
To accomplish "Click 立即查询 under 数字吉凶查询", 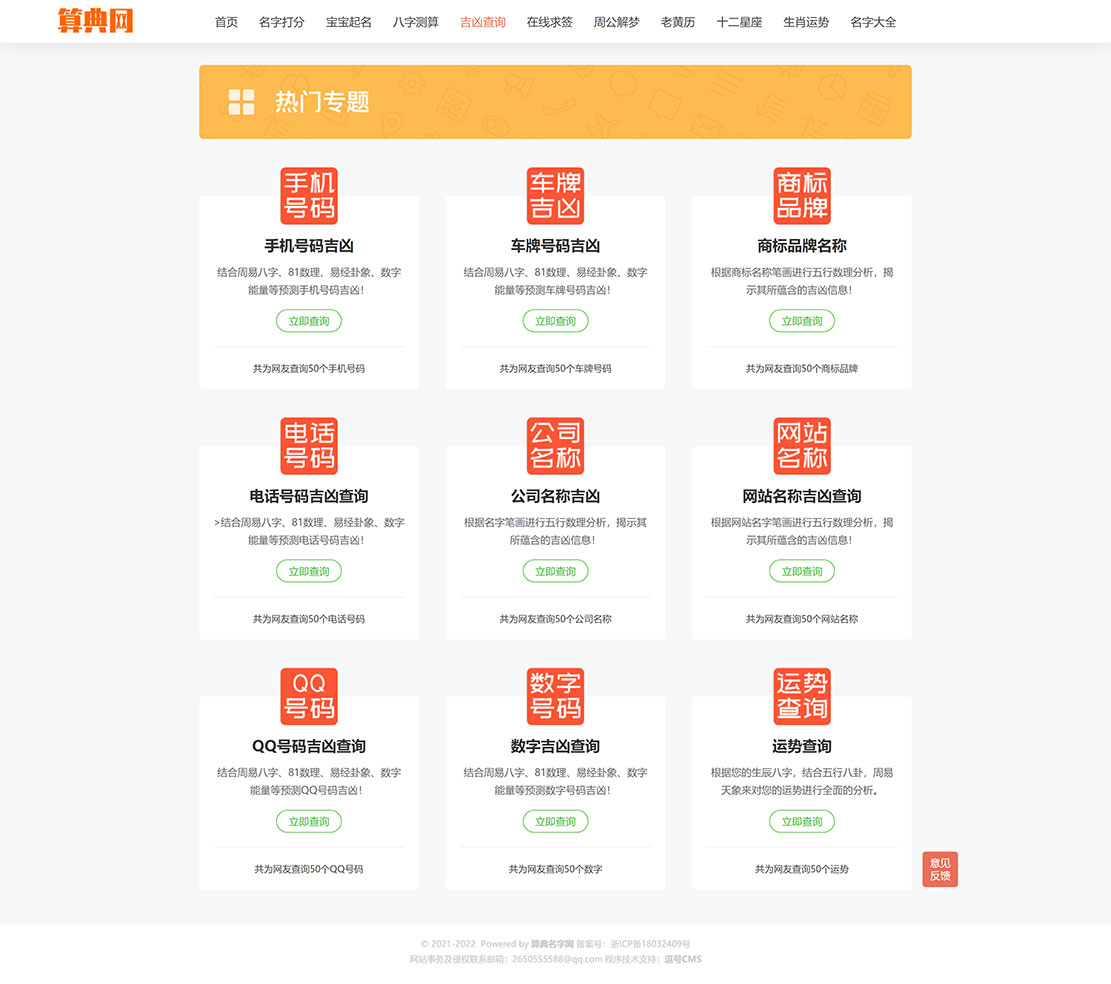I will click(555, 821).
